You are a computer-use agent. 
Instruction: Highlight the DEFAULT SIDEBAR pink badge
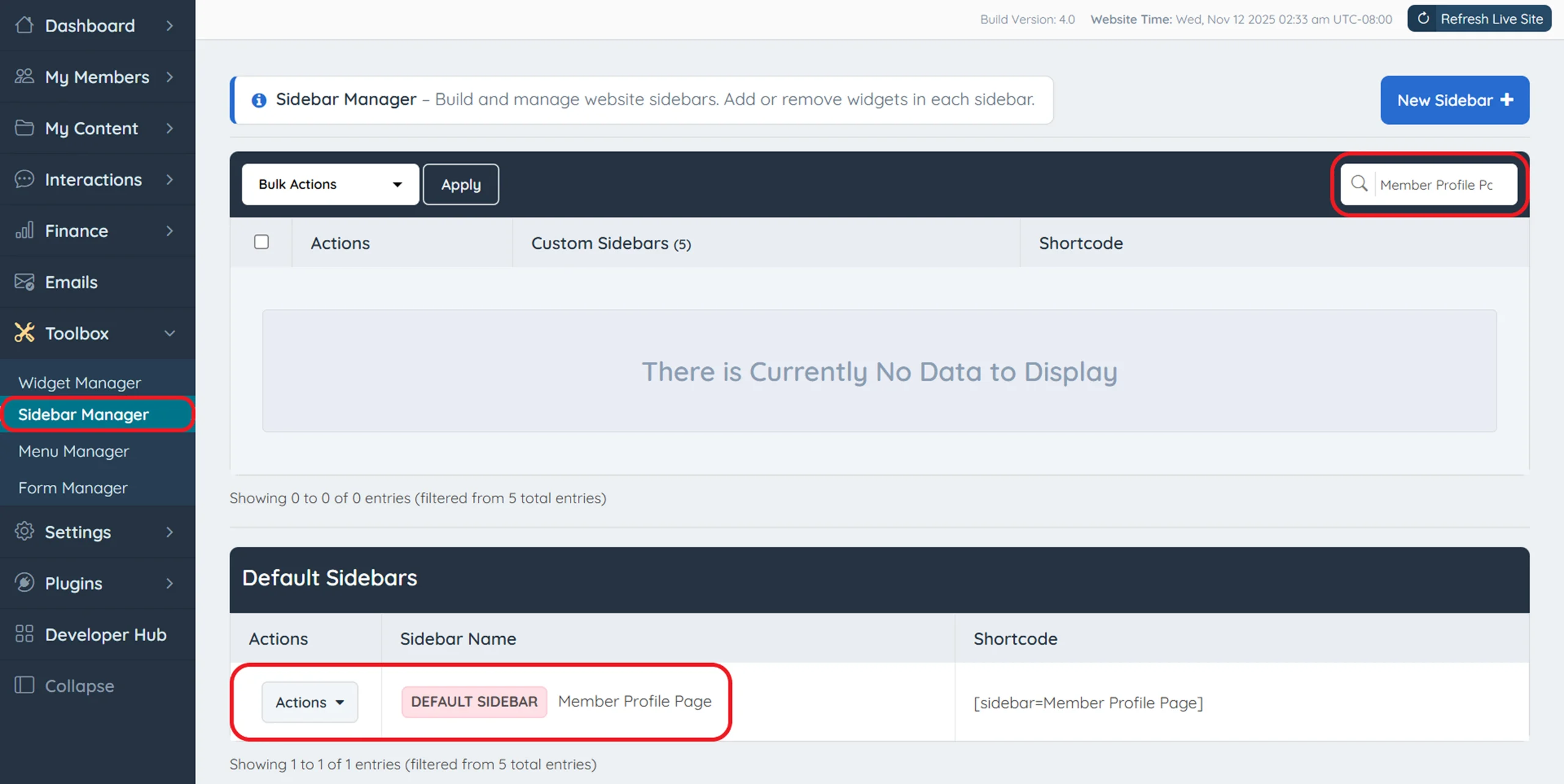(x=473, y=702)
